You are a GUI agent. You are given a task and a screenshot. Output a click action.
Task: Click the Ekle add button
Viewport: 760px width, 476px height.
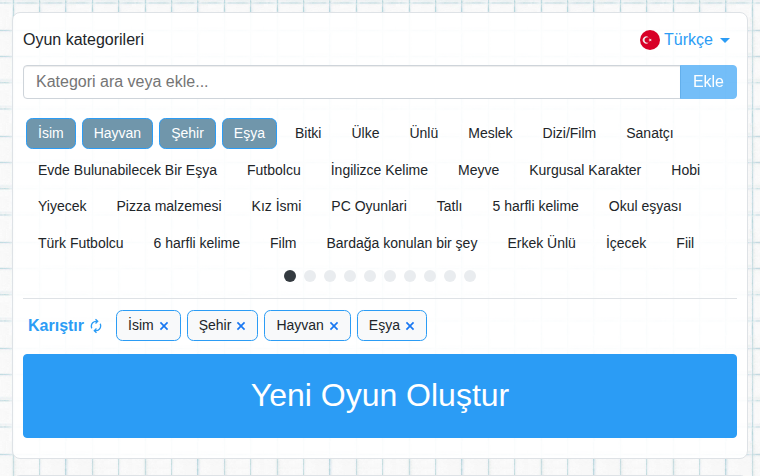[708, 82]
